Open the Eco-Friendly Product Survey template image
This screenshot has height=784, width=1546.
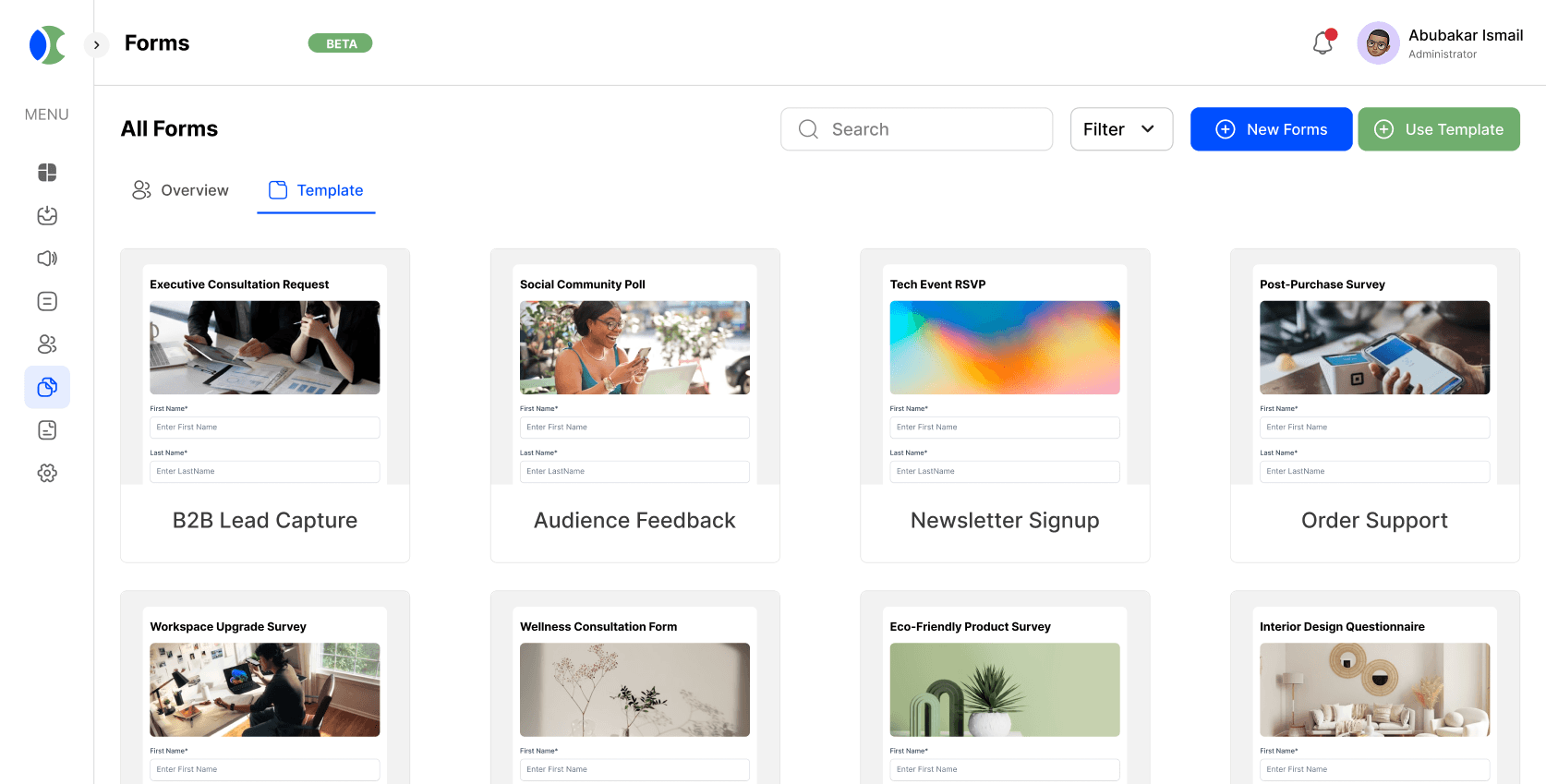click(x=1005, y=690)
